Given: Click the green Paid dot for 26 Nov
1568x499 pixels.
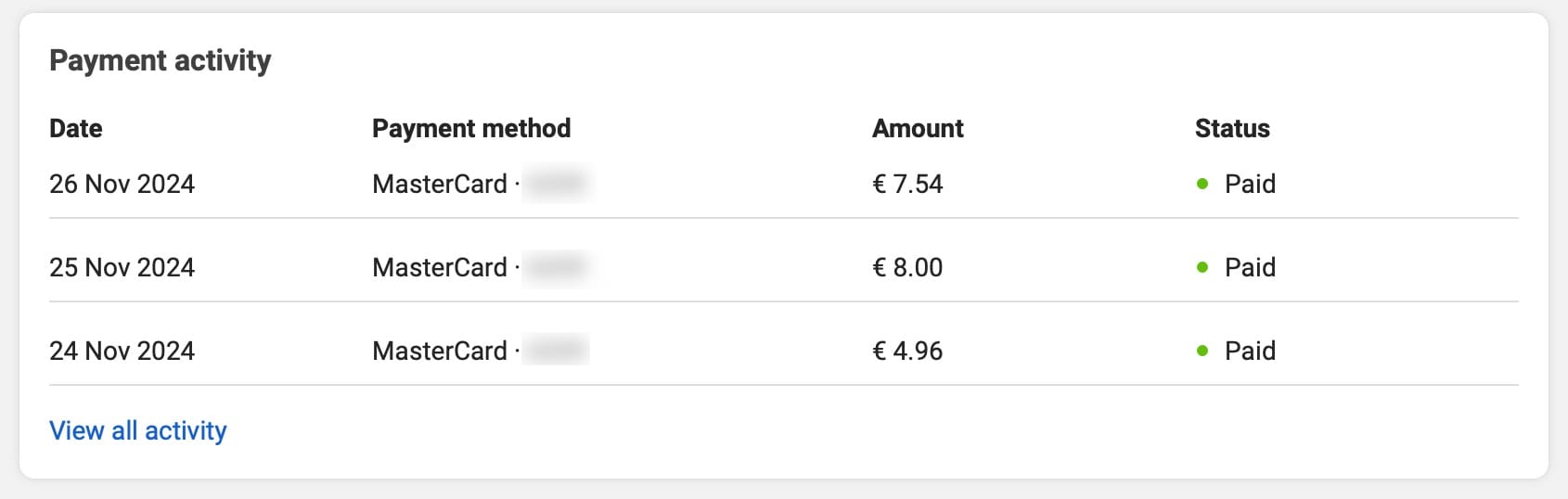Looking at the screenshot, I should tap(1202, 184).
